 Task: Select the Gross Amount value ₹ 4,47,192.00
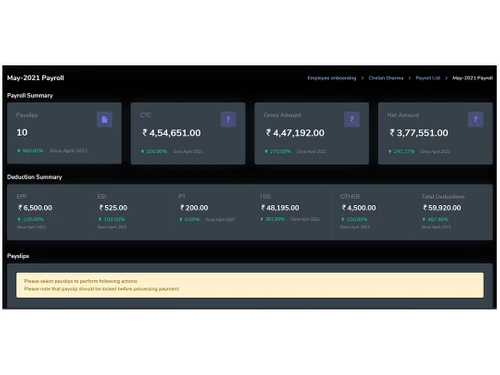pyautogui.click(x=295, y=133)
